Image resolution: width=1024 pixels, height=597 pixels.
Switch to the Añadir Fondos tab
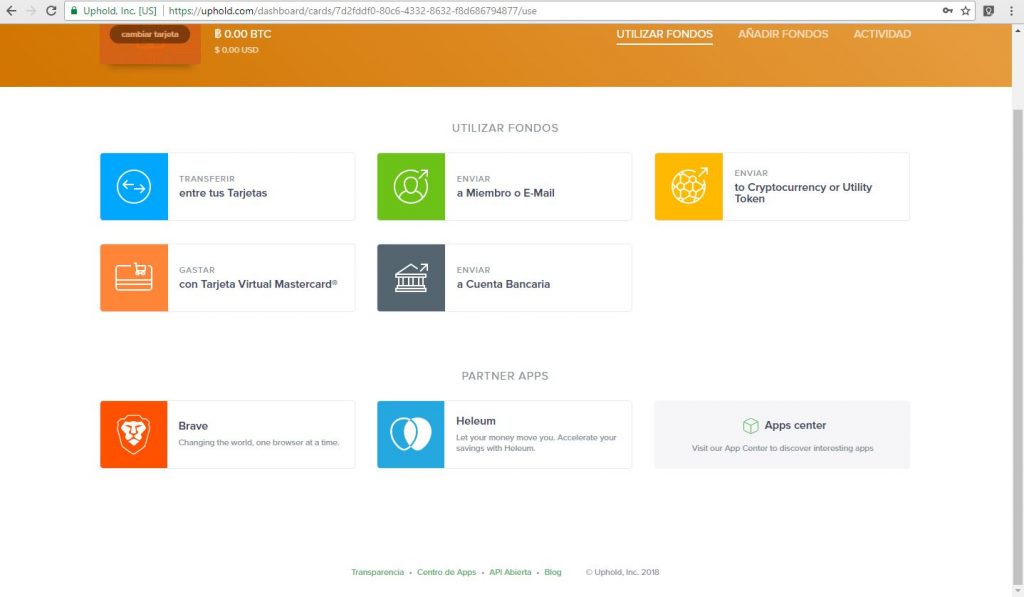click(x=783, y=34)
